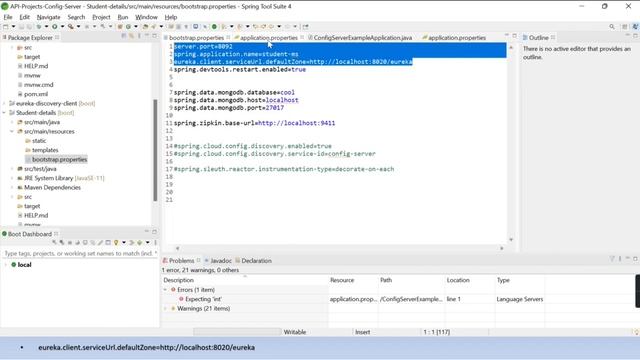Click the Save toolbar icon
Viewport: 640px width, 360px height.
coord(21,27)
